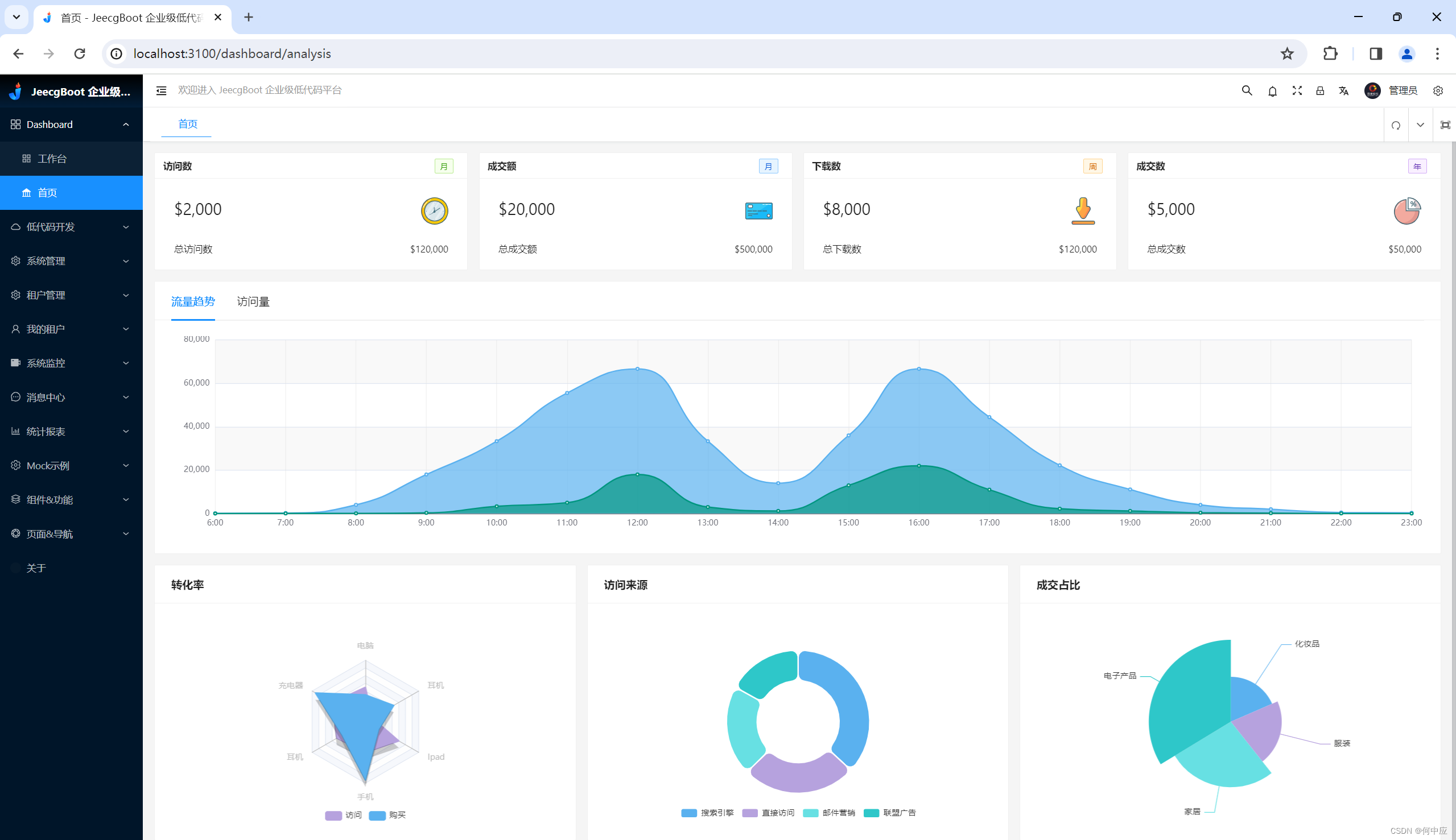Reload the page with browser refresh
This screenshot has width=1456, height=840.
(x=80, y=53)
